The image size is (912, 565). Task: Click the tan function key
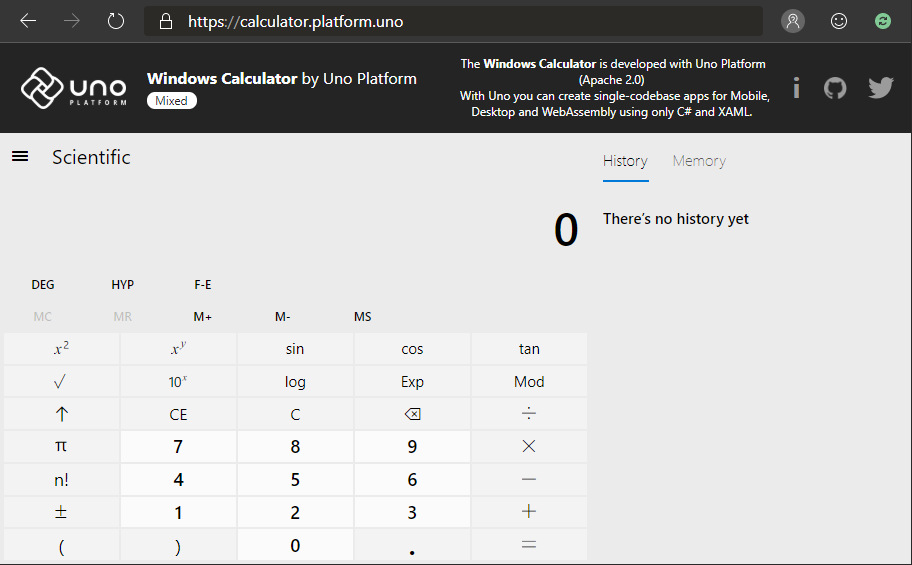529,349
